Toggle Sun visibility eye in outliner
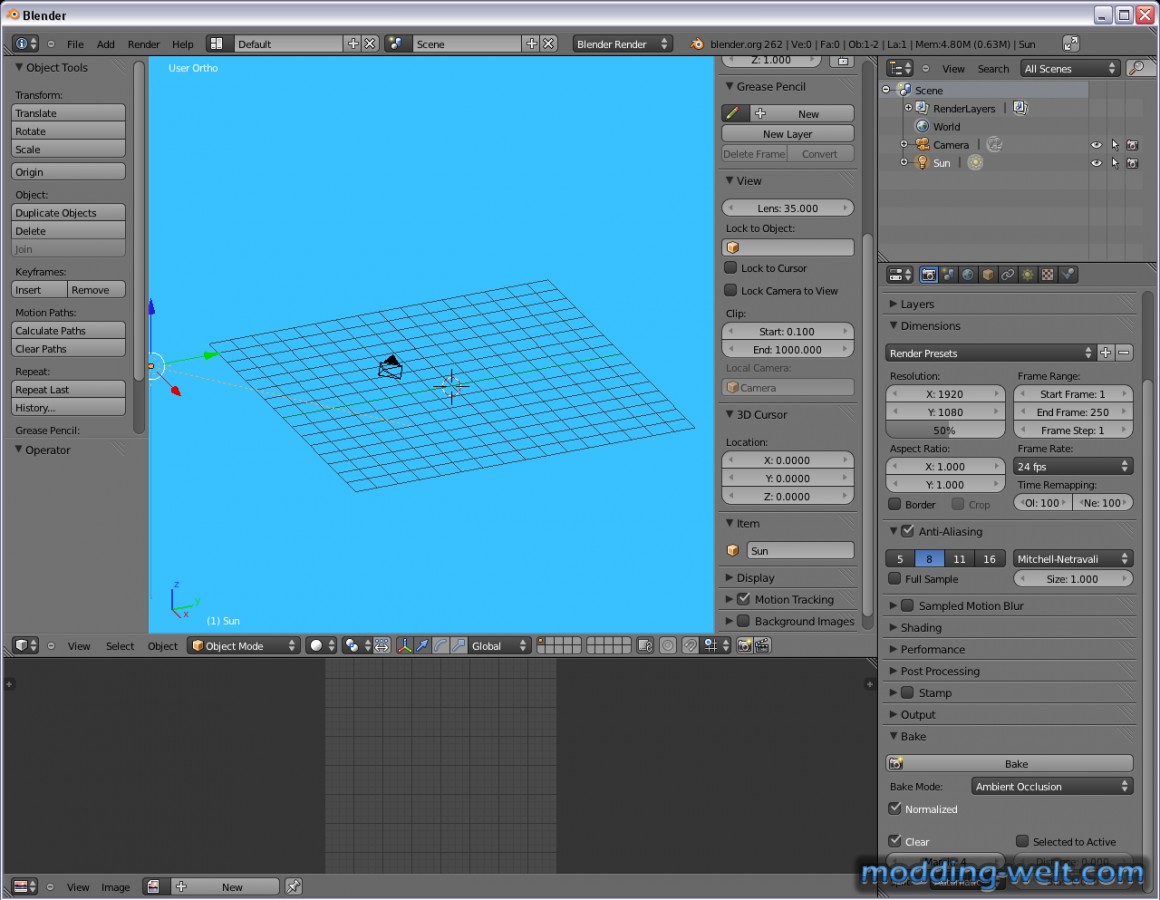The height and width of the screenshot is (900, 1160). [x=1096, y=163]
